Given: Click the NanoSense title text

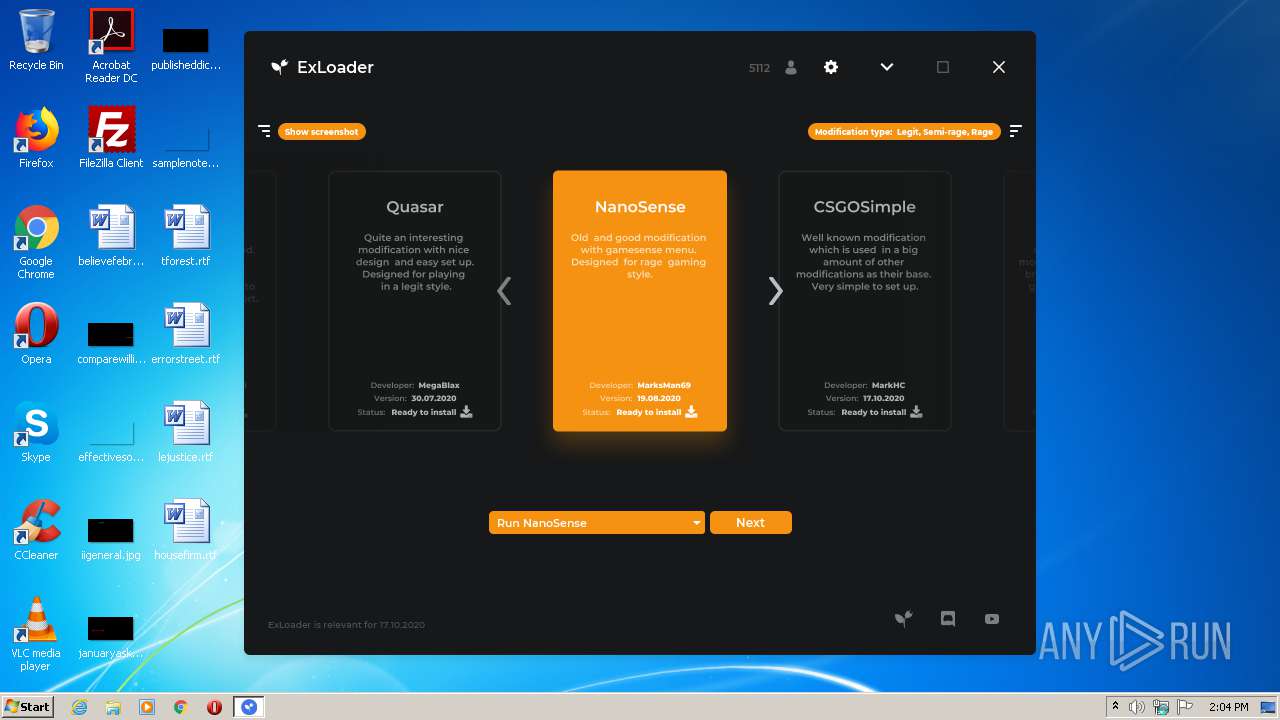Looking at the screenshot, I should [x=640, y=207].
